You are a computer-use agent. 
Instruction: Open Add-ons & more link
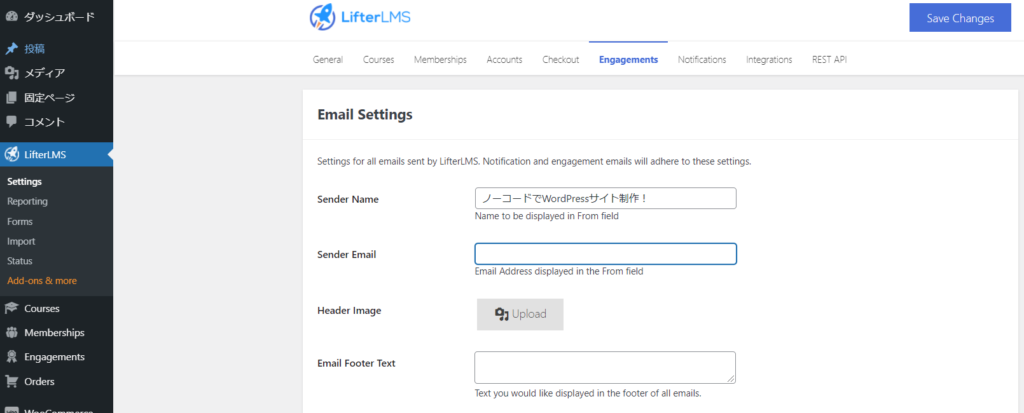click(x=42, y=280)
